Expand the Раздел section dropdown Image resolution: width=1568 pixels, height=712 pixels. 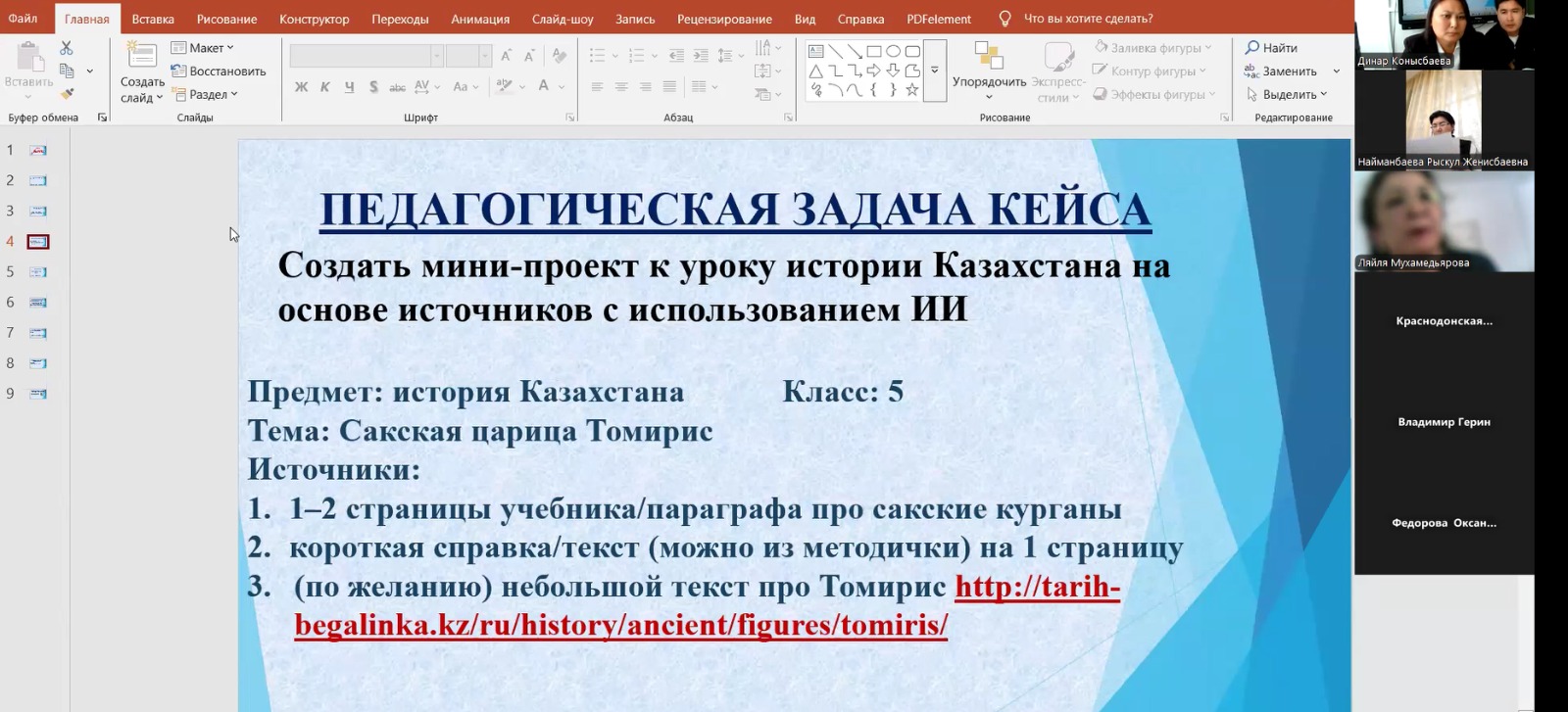pyautogui.click(x=206, y=95)
